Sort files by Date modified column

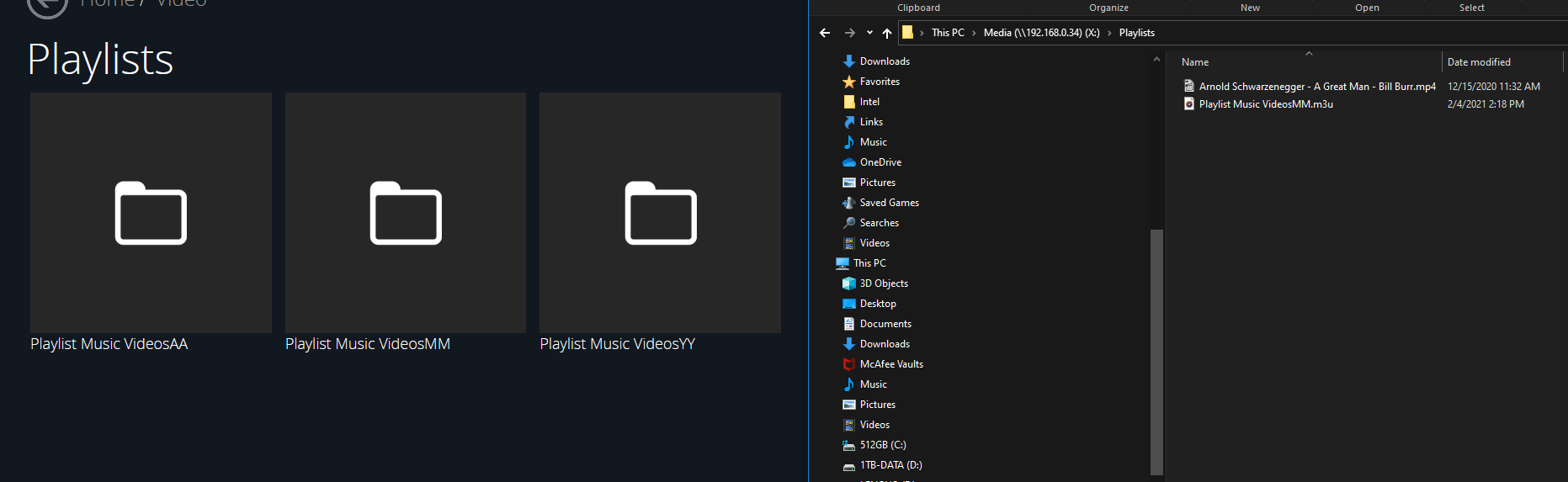coord(1479,62)
